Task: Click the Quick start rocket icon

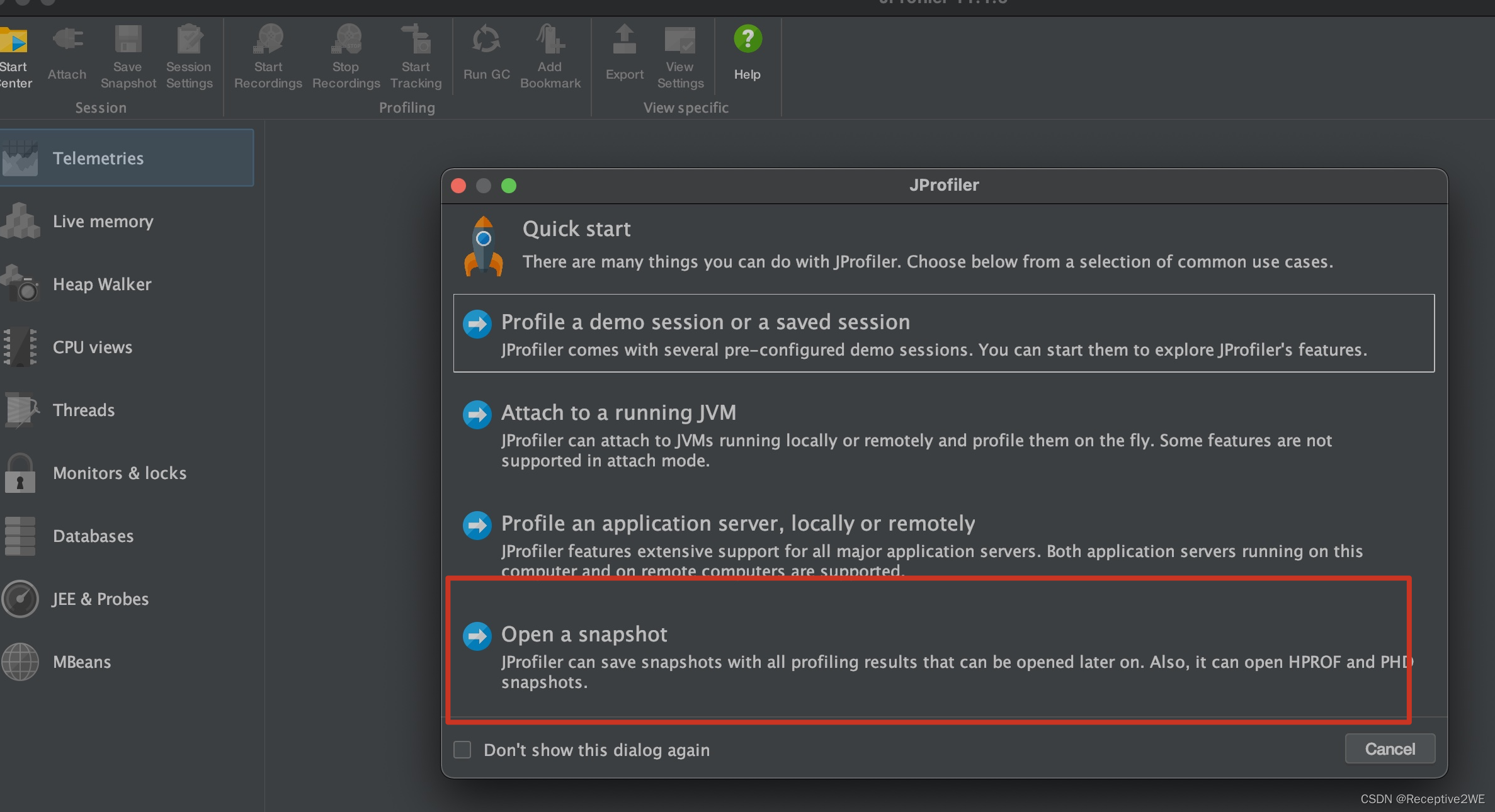Action: point(484,246)
